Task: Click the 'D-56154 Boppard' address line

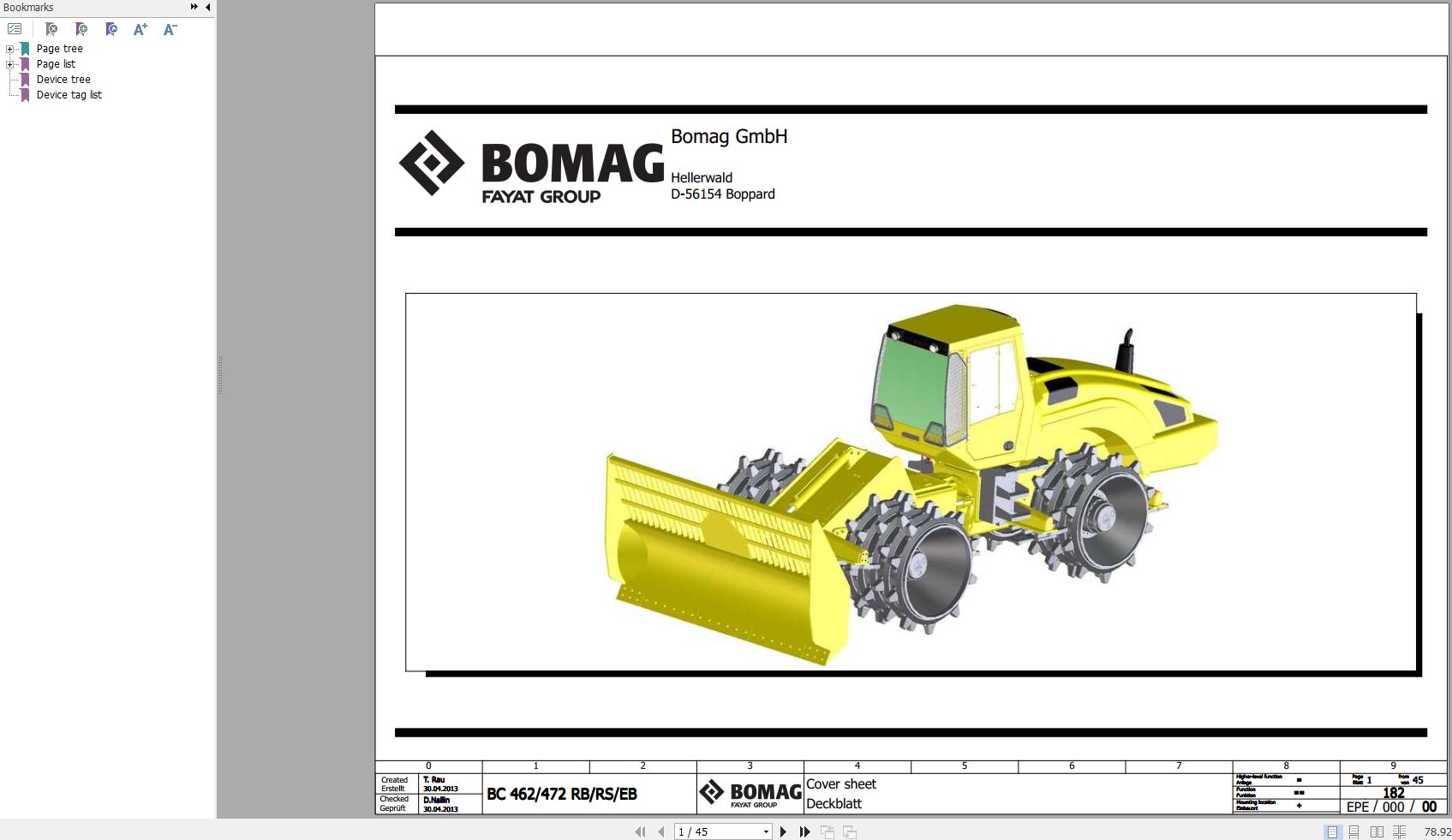Action: (723, 194)
